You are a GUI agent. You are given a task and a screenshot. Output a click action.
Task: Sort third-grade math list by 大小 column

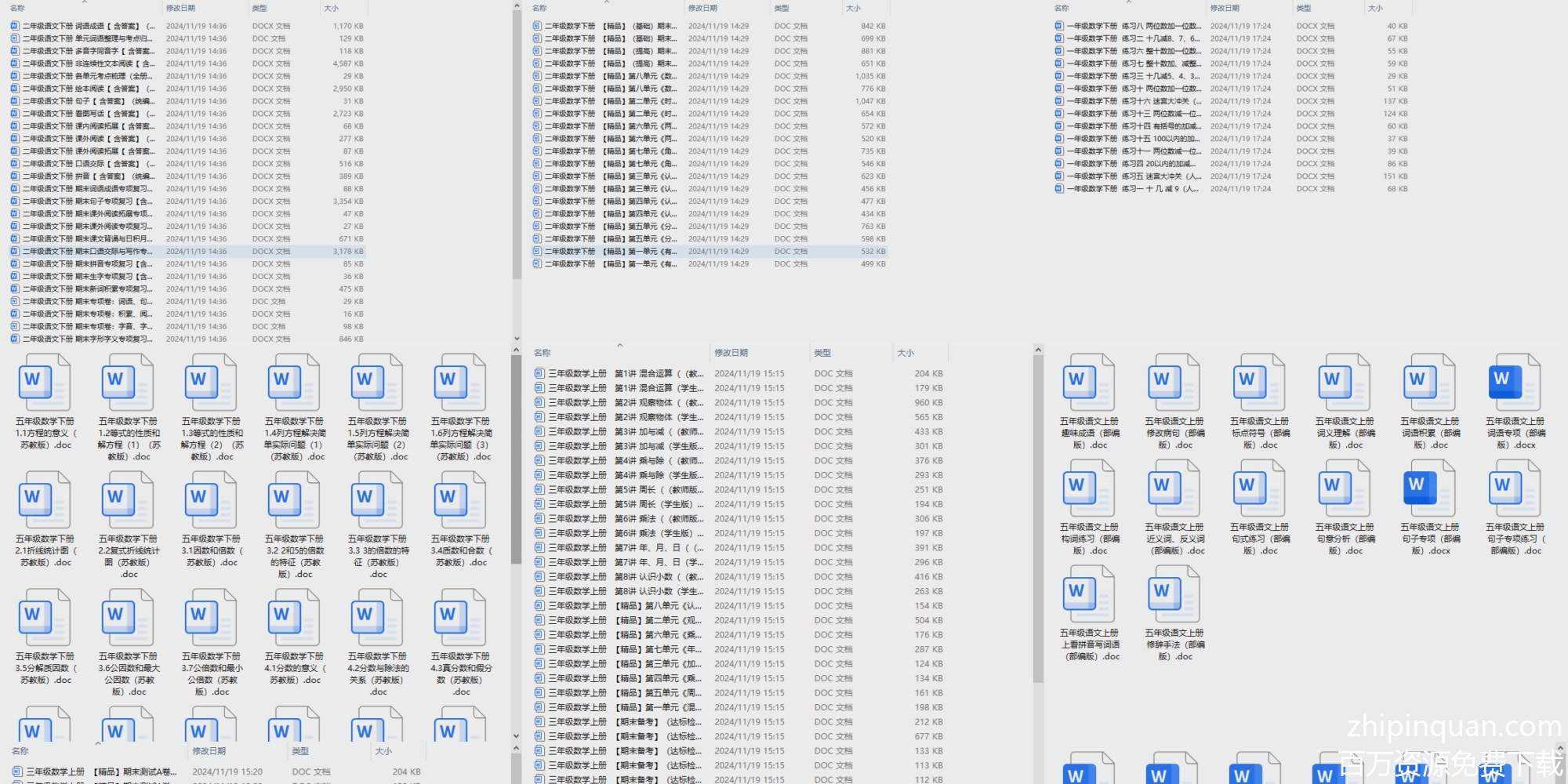(x=906, y=353)
